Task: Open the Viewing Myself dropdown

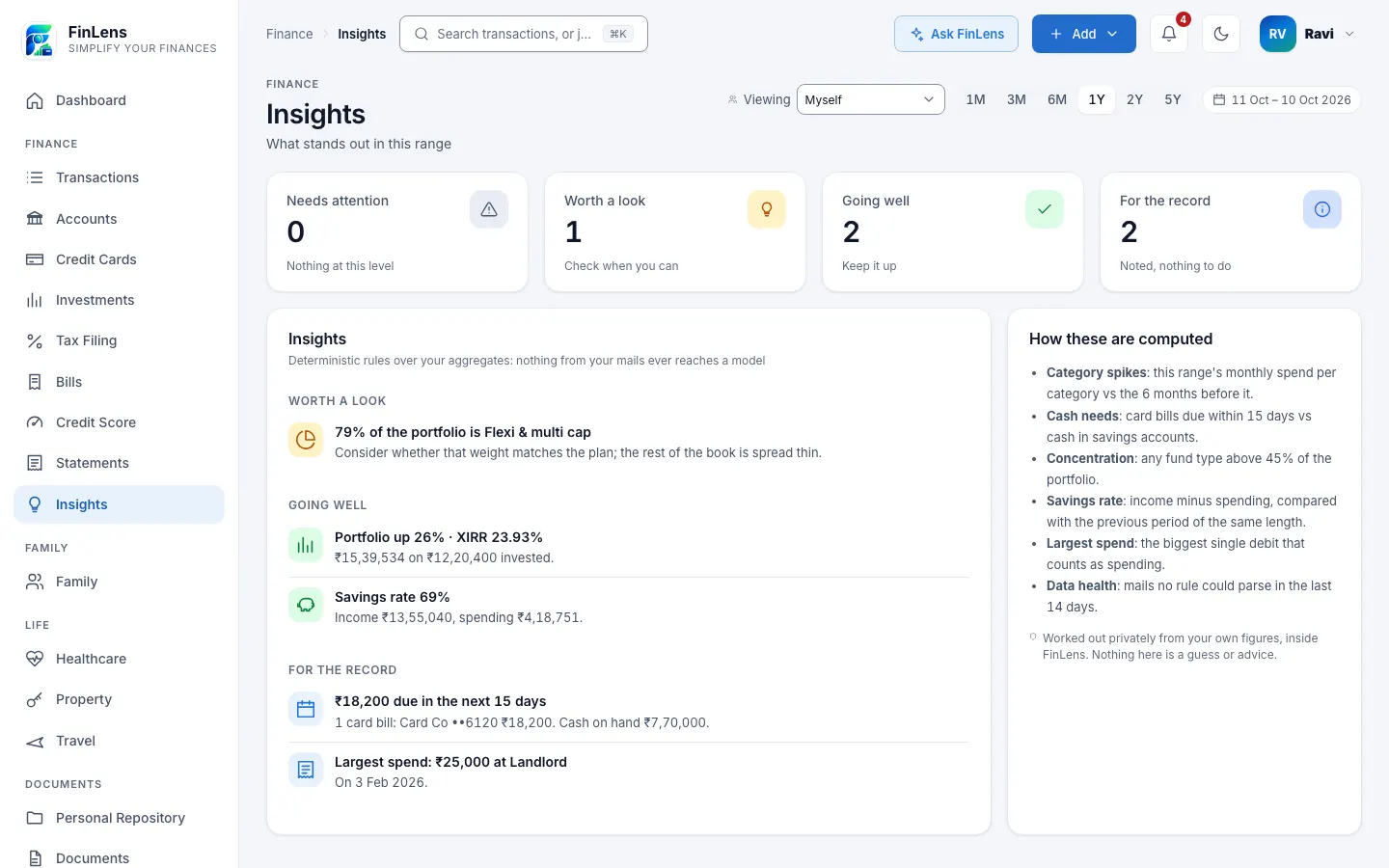Action: point(870,99)
